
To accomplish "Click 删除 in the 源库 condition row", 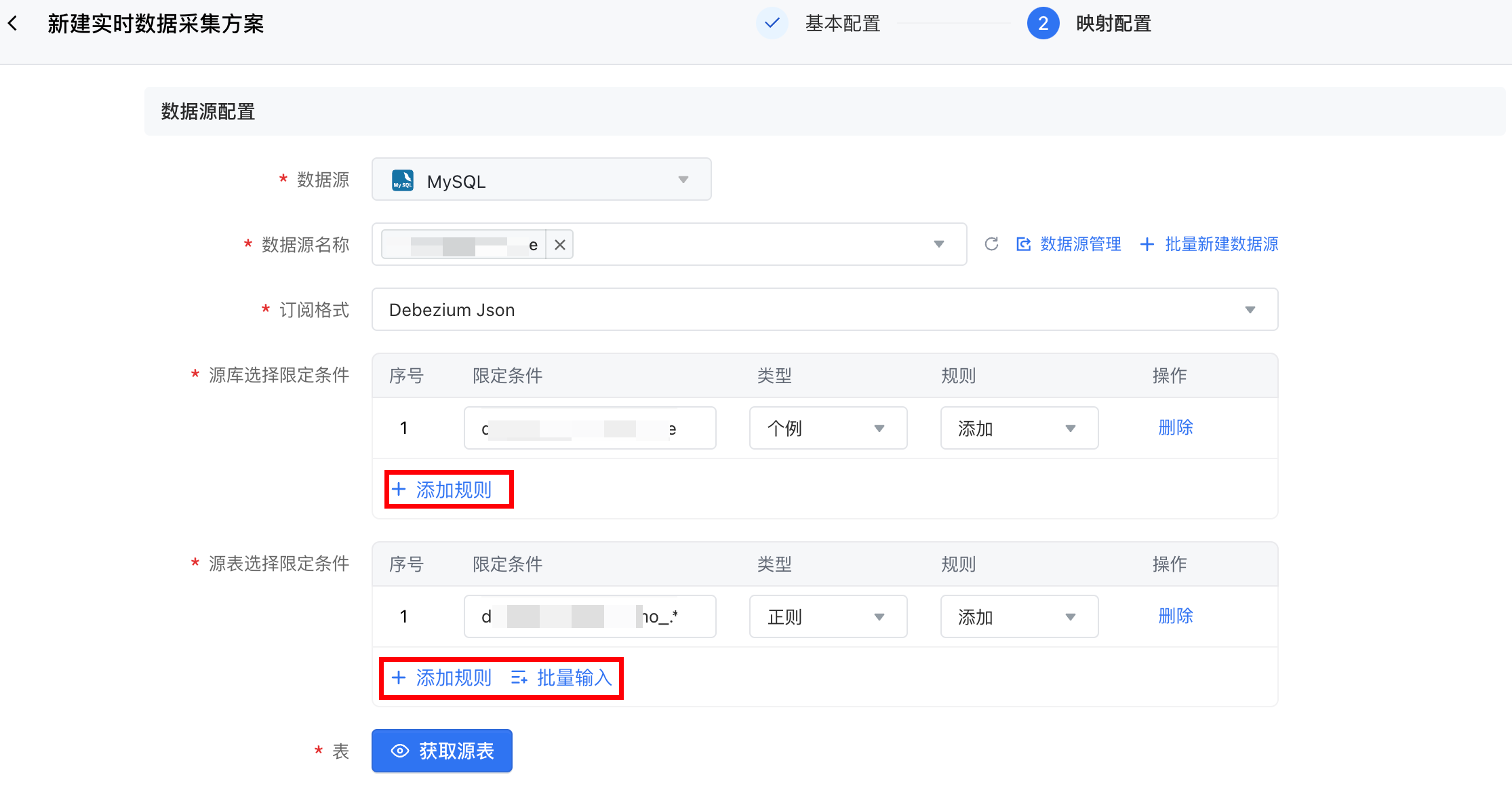I will [x=1176, y=428].
